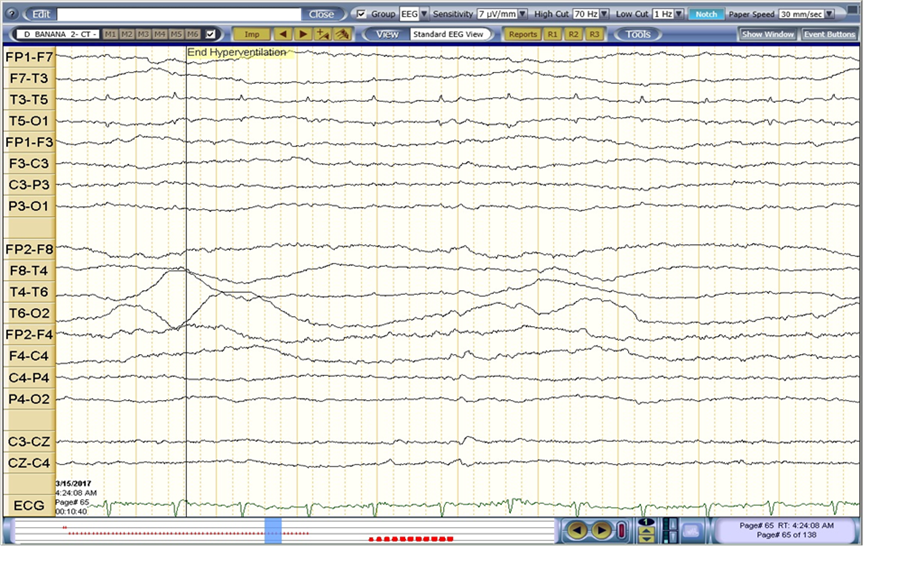Image resolution: width=898 pixels, height=575 pixels.
Task: Go to next page with right playback arrow
Action: coord(601,531)
